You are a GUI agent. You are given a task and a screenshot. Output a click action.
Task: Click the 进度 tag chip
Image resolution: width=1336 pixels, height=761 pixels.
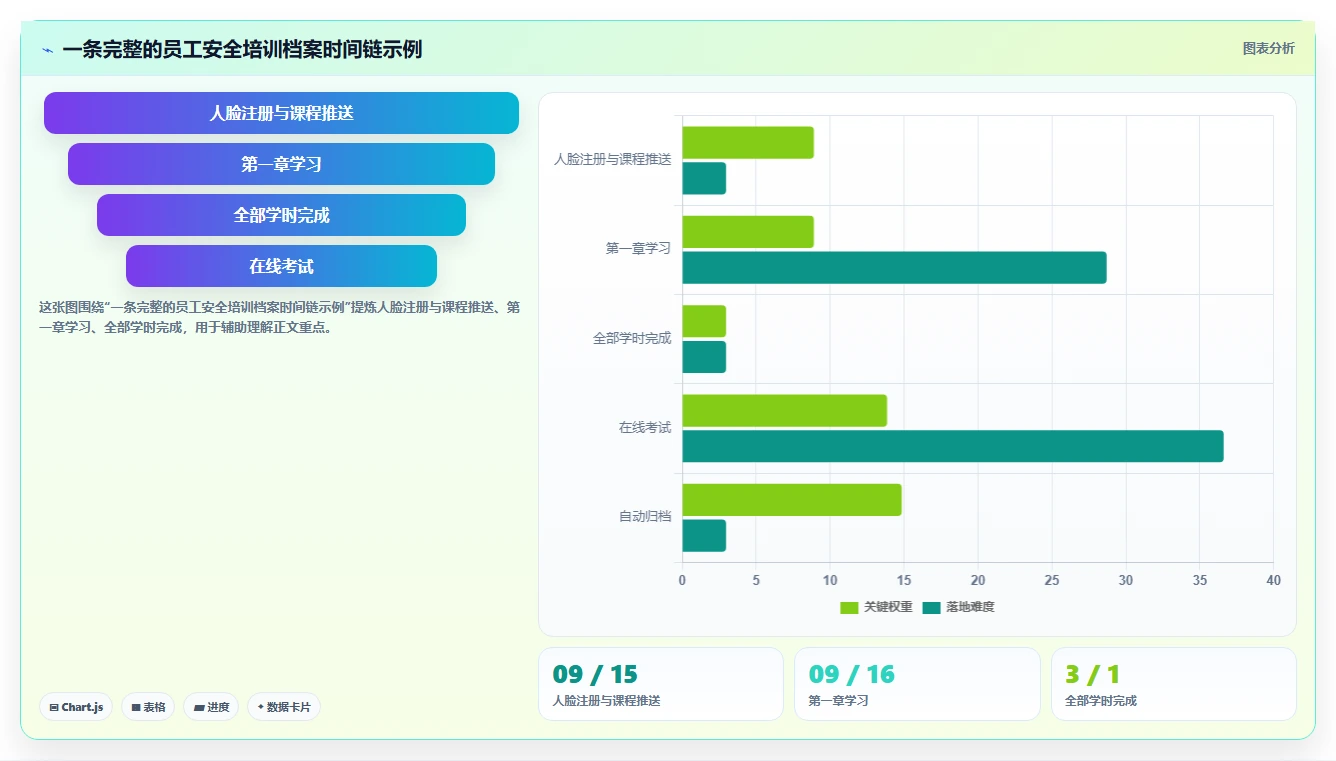point(211,707)
